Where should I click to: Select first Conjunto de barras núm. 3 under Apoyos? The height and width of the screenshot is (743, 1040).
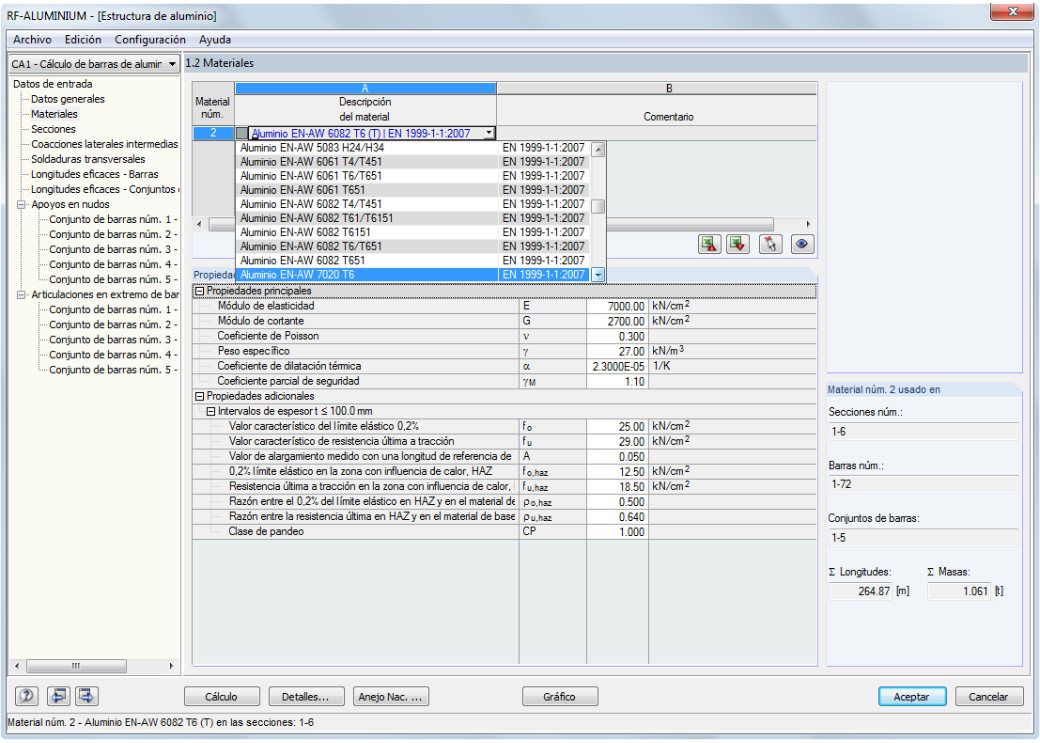pos(113,249)
